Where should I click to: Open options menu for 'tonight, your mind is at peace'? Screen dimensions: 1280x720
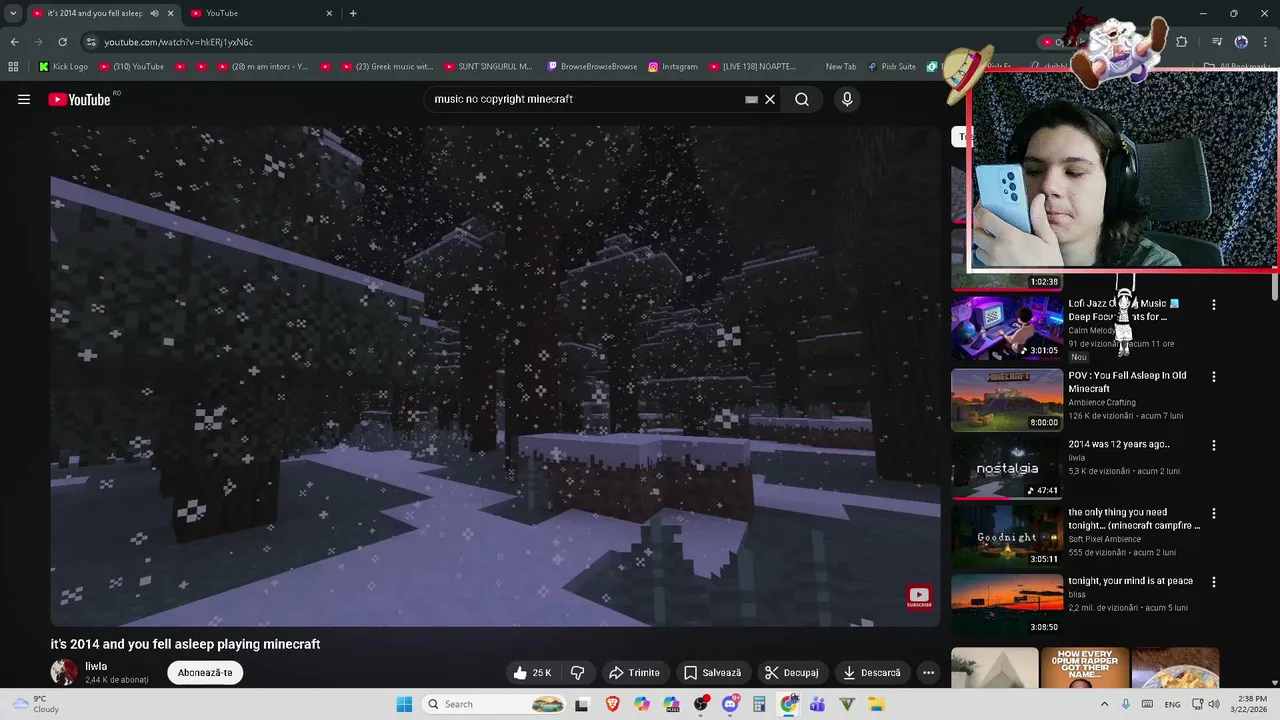(x=1214, y=581)
